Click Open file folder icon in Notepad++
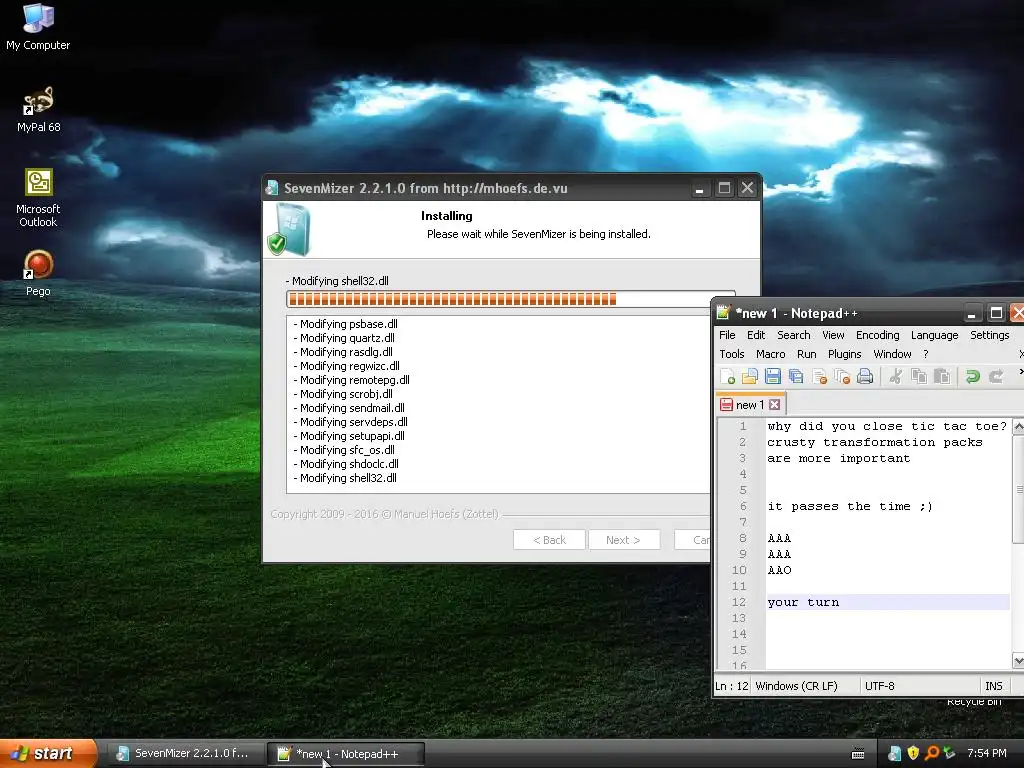Viewport: 1024px width, 768px height. [750, 376]
